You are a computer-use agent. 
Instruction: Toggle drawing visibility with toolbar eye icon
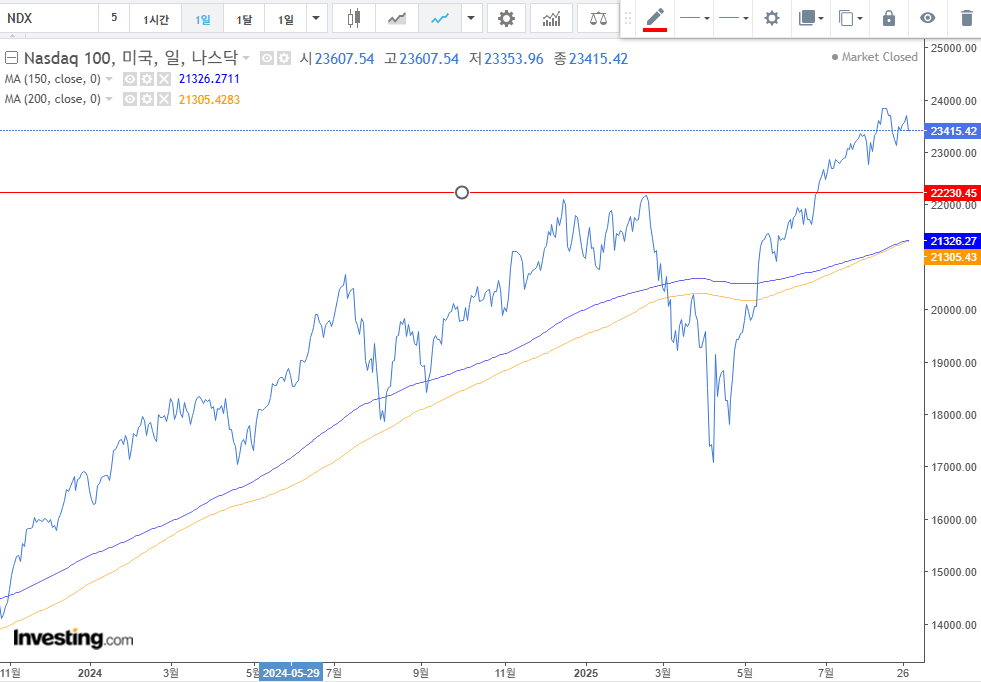tap(927, 18)
